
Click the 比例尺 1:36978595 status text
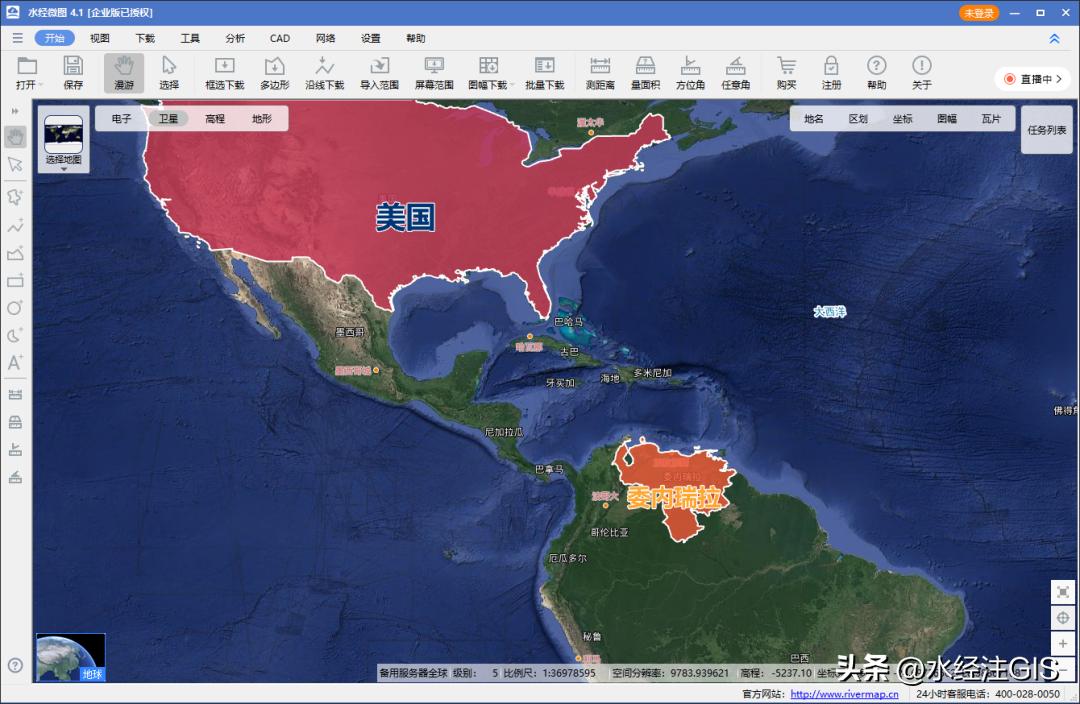[x=549, y=673]
